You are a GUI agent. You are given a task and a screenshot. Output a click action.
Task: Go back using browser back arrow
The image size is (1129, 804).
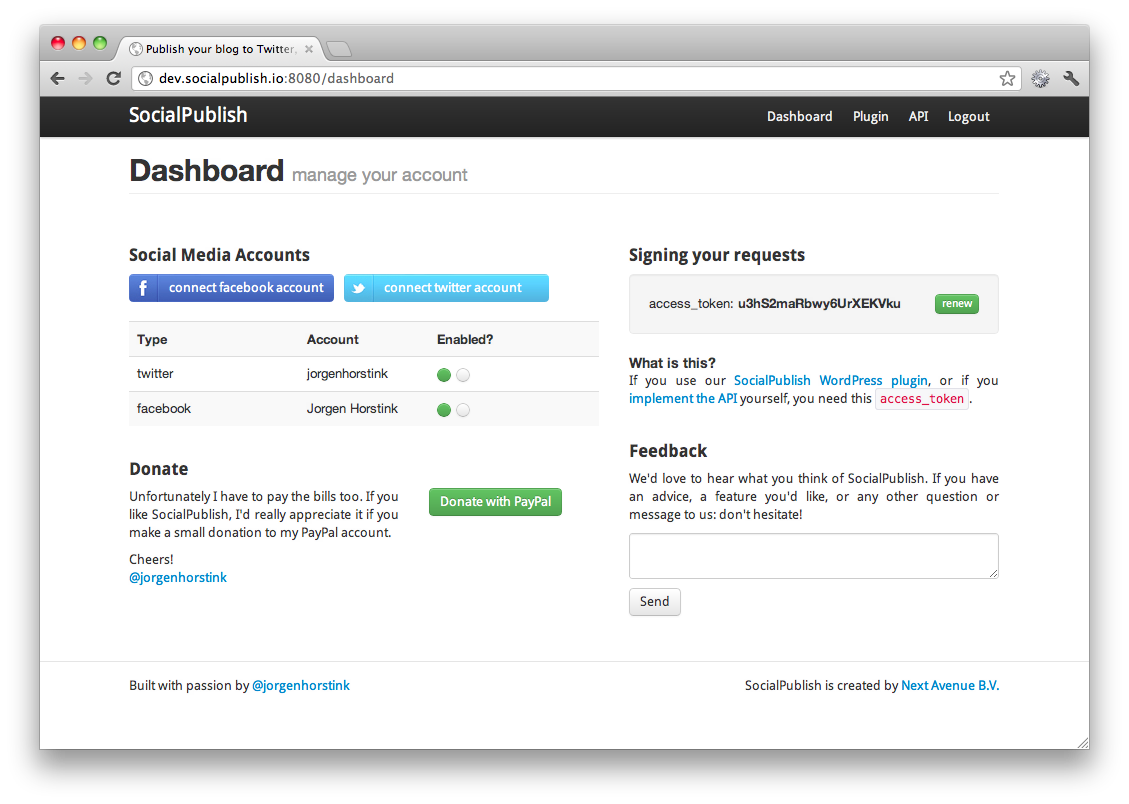[x=58, y=78]
